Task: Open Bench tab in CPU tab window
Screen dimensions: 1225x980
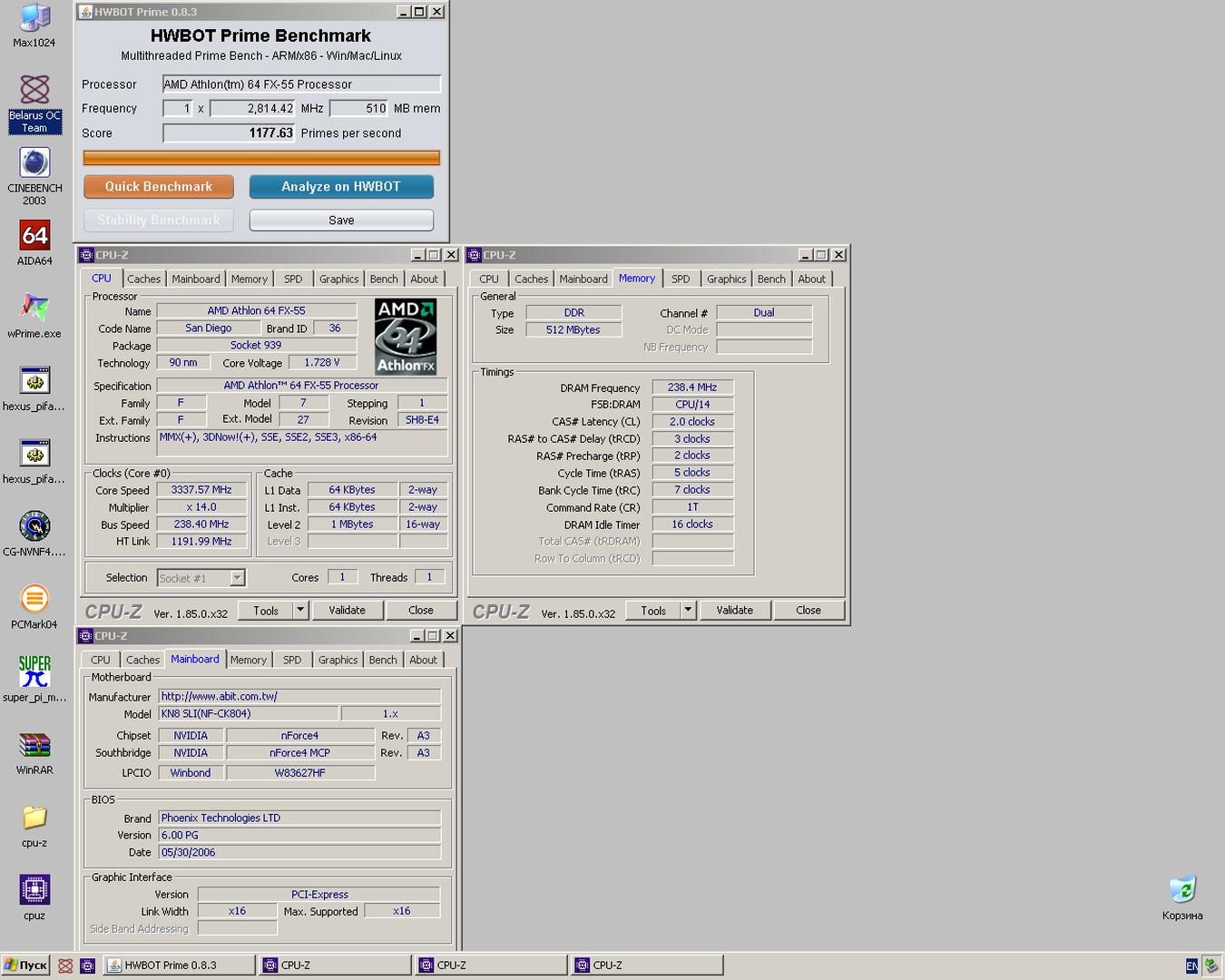Action: pos(384,279)
